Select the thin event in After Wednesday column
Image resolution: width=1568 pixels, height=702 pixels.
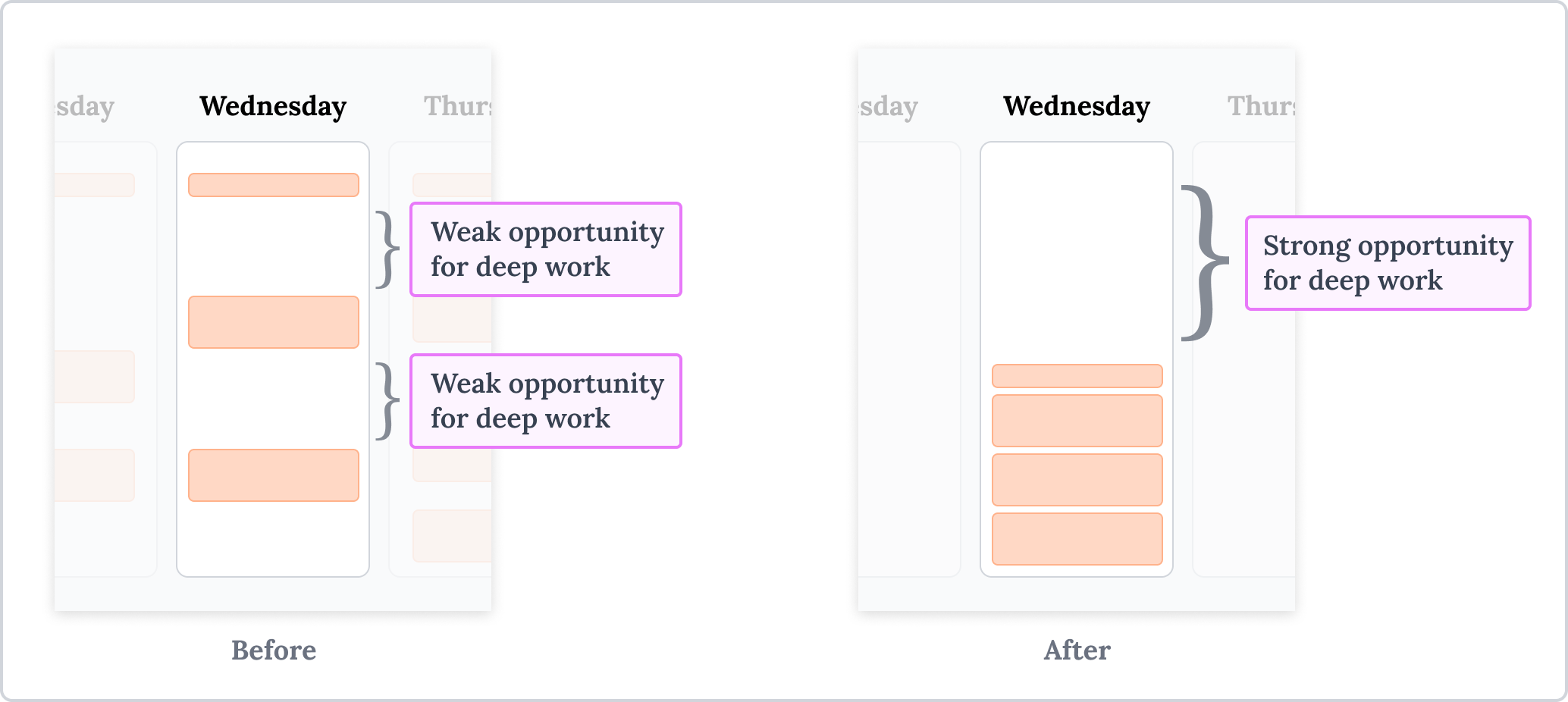point(1077,376)
